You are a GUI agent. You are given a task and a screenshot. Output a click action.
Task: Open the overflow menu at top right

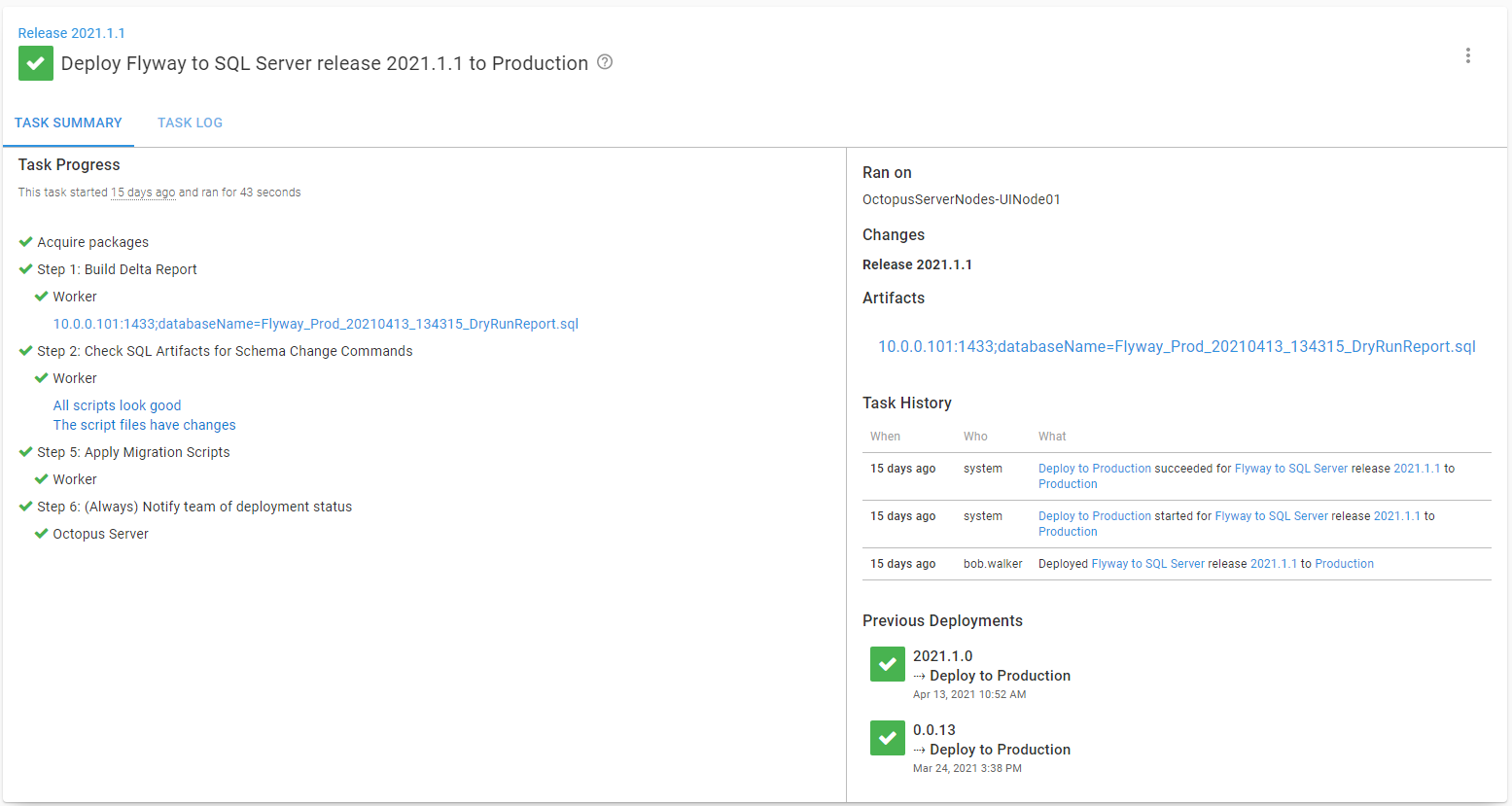coord(1468,55)
